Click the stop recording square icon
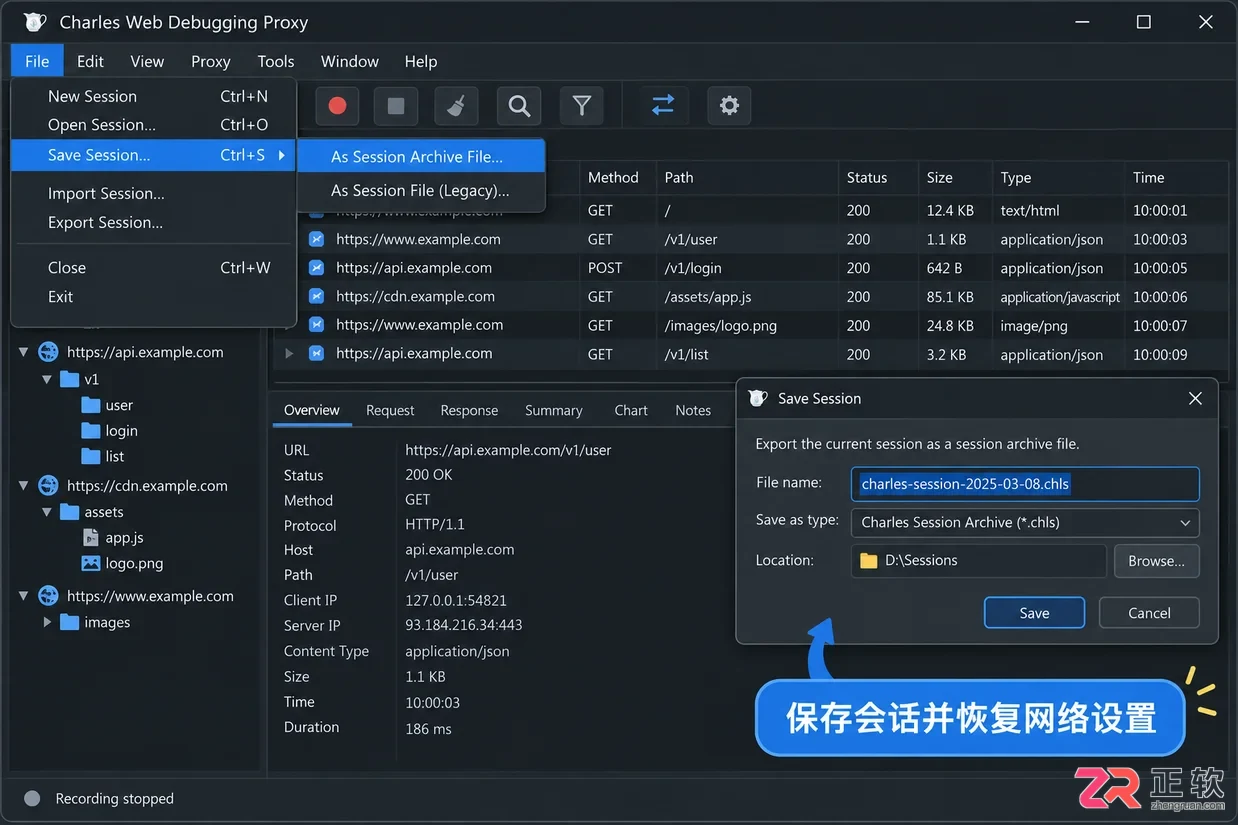Image resolution: width=1238 pixels, height=825 pixels. [396, 105]
